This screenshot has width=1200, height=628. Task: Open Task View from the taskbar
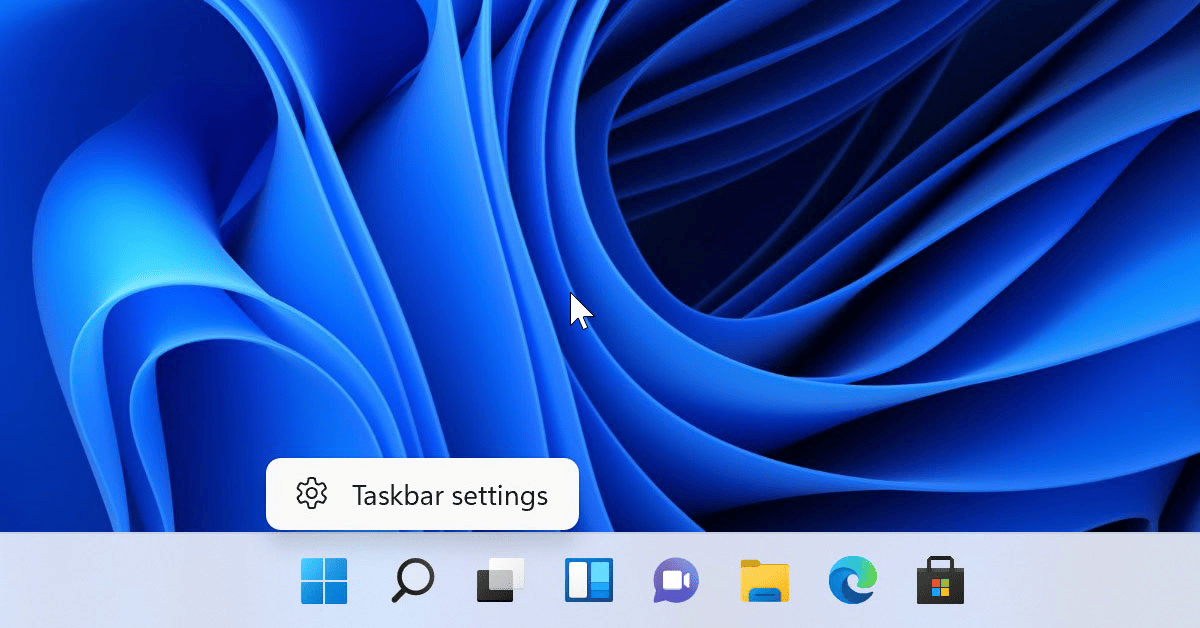click(500, 581)
